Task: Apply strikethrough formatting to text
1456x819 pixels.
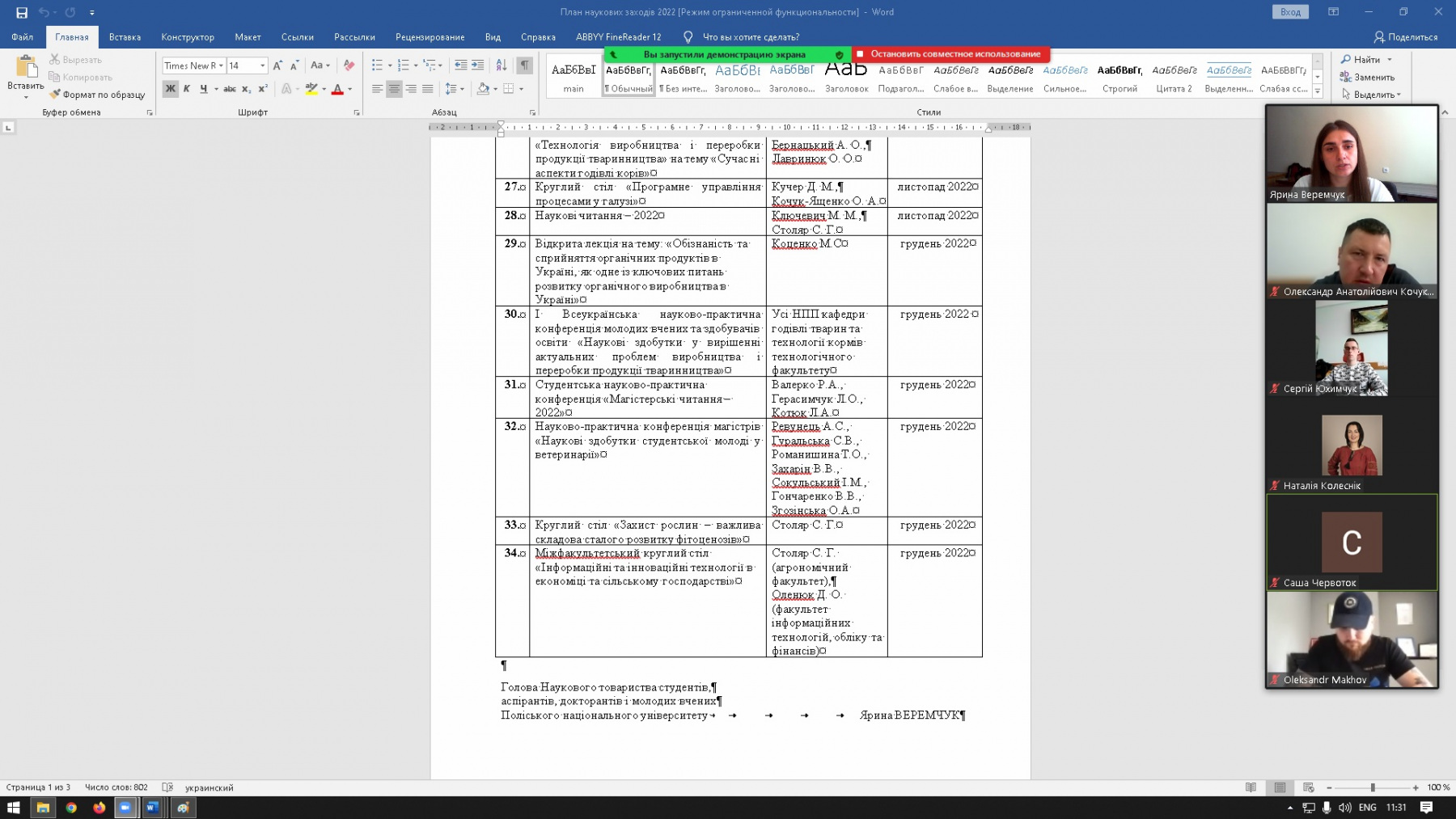Action: [x=230, y=89]
